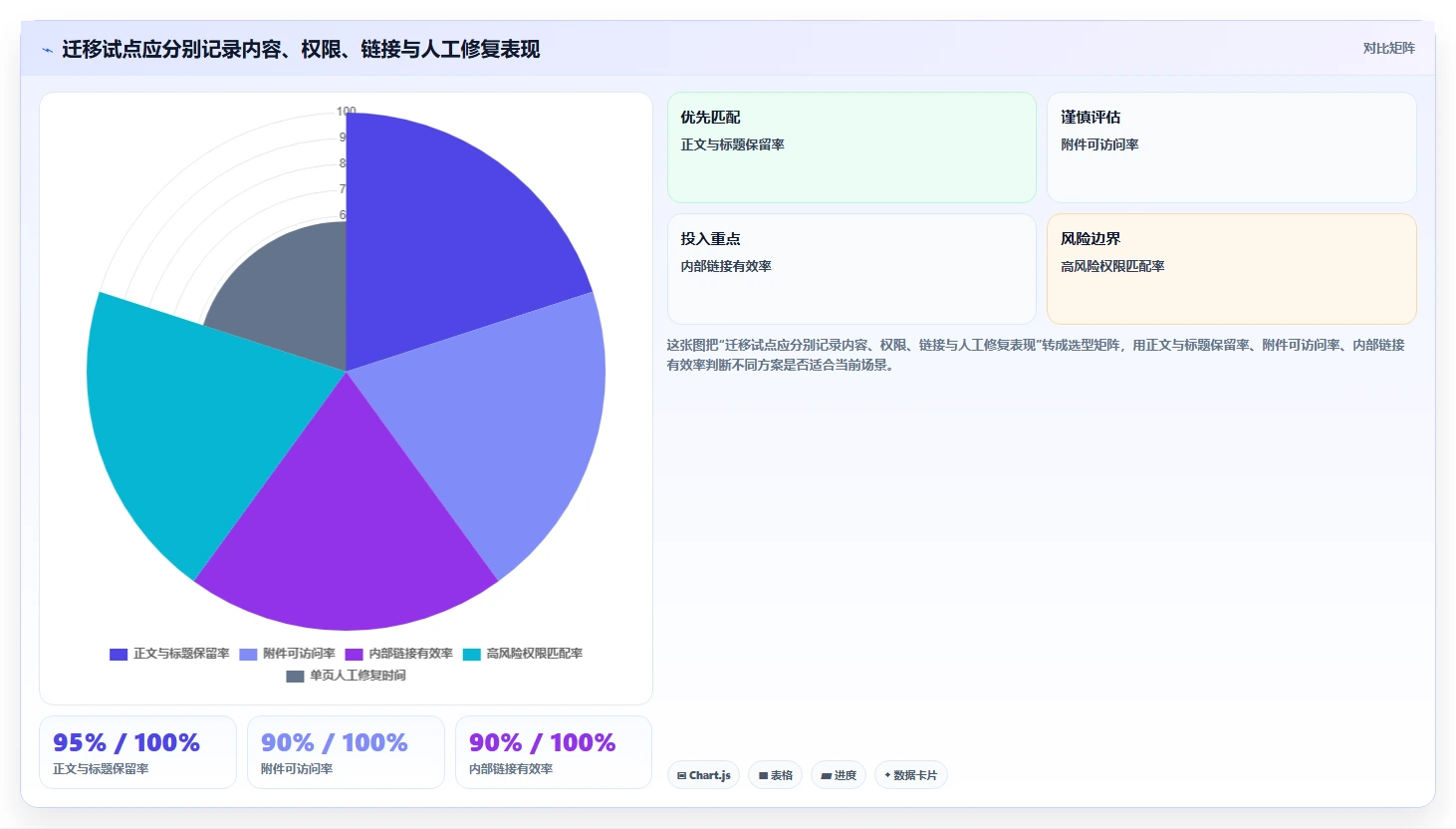Click 高风险权限匹配率 text in 风险边界 card

[x=1112, y=266]
